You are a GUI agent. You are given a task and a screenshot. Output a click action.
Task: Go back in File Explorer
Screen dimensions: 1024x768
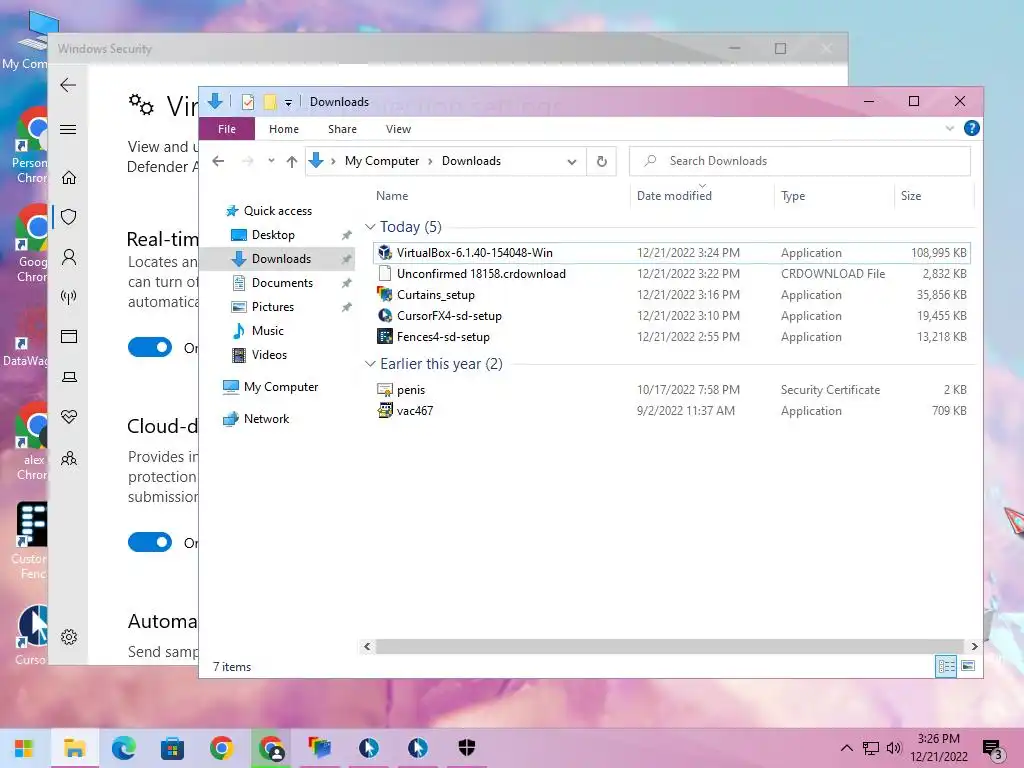coord(219,161)
